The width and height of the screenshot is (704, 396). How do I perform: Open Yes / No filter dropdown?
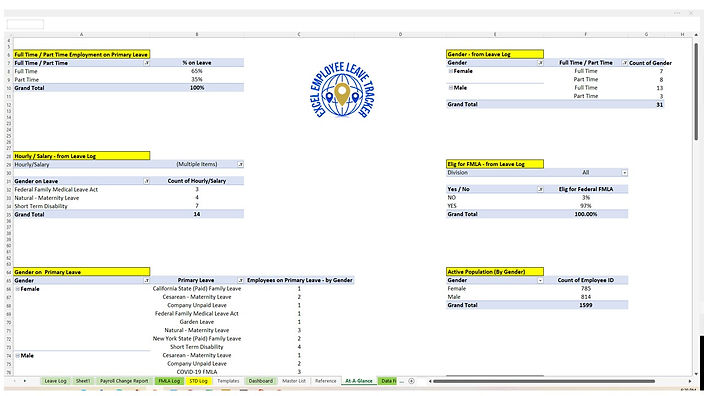coord(540,189)
